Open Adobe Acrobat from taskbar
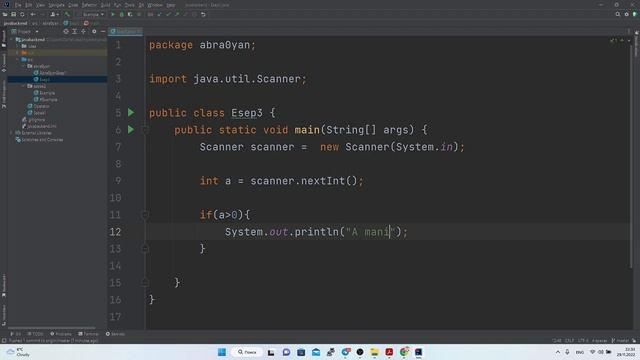This screenshot has height=360, width=640. (389, 352)
